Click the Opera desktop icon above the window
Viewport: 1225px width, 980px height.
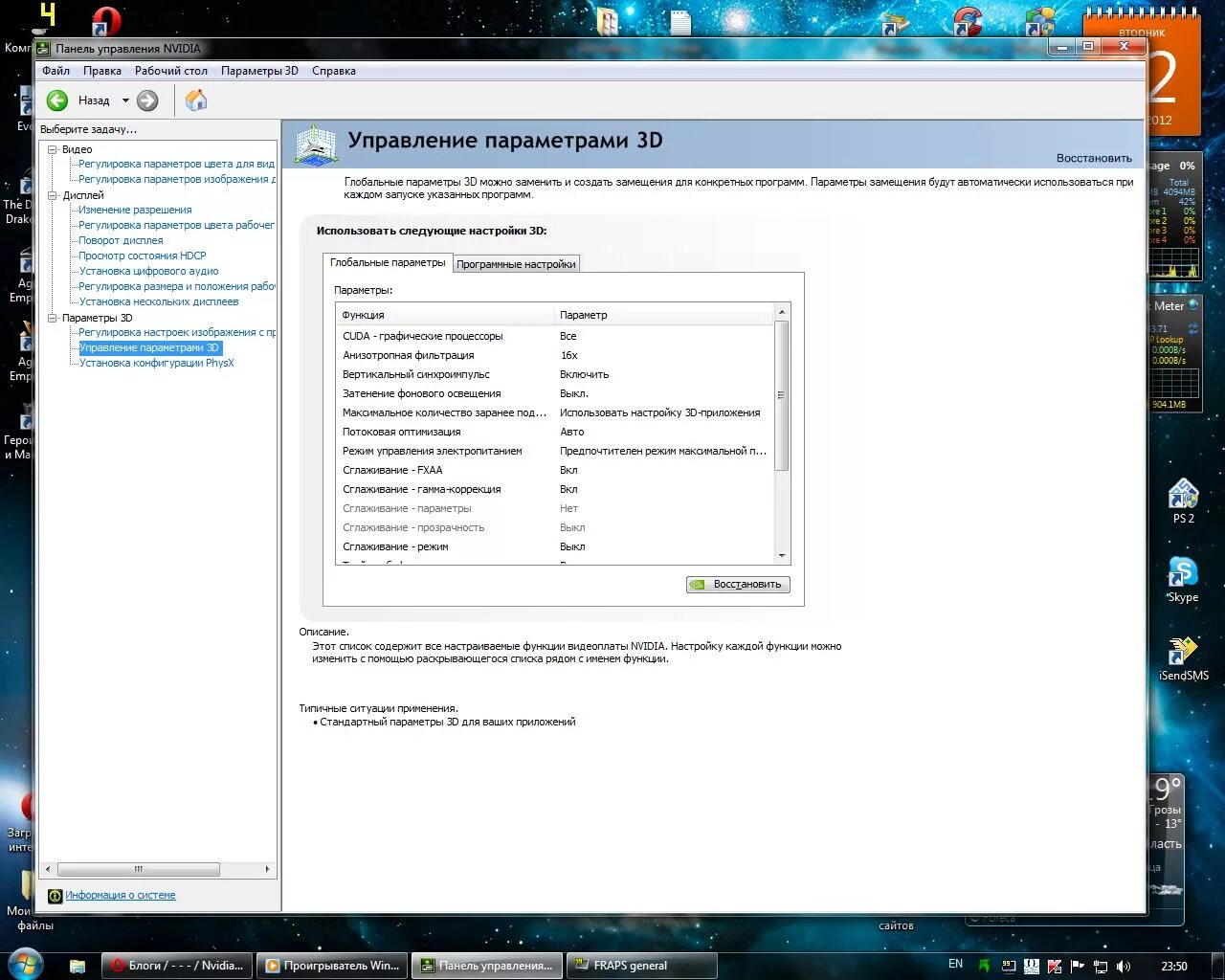(105, 21)
